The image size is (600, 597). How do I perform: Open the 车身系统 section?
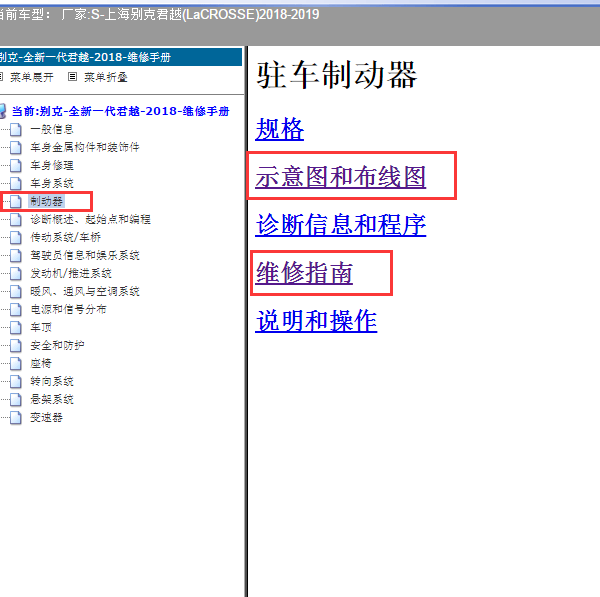click(x=52, y=183)
